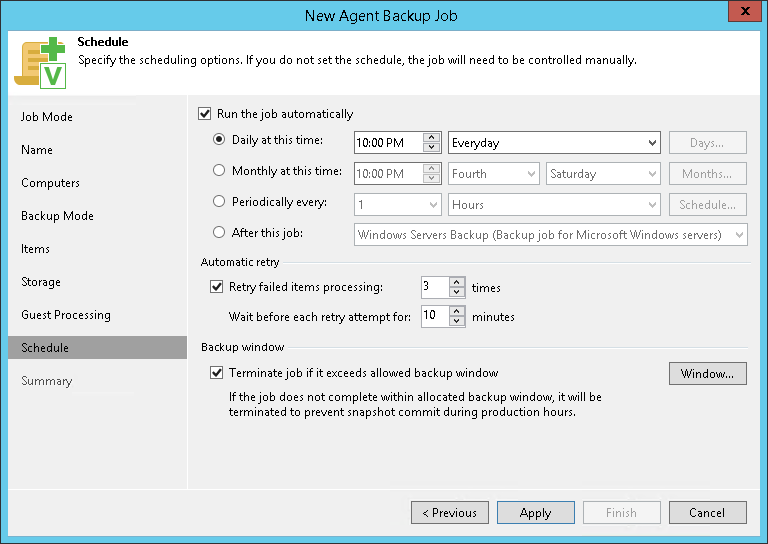
Task: Go to the Guest Processing step
Action: 66,315
